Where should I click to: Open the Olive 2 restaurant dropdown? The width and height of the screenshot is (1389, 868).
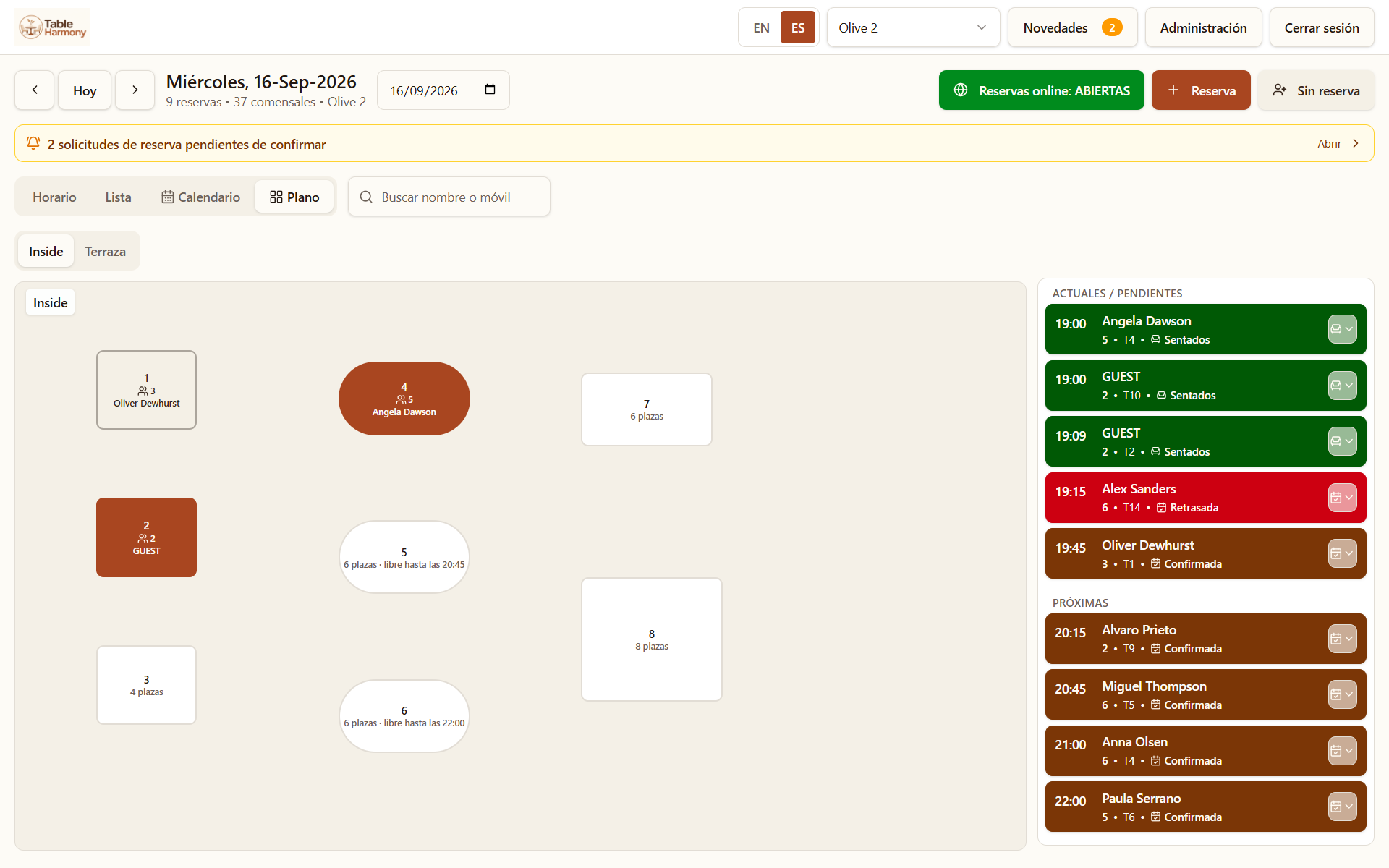click(x=914, y=27)
